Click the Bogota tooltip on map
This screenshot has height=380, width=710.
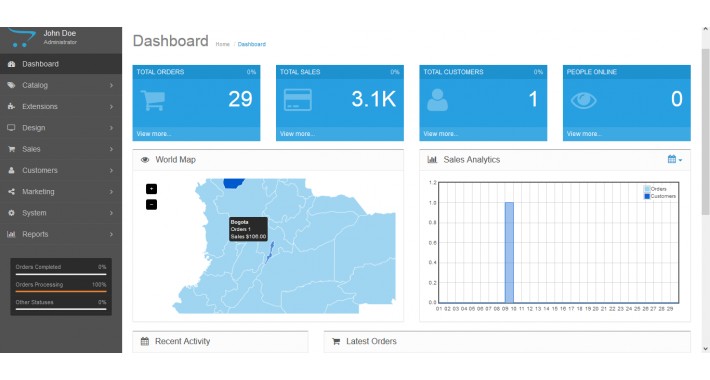tap(248, 229)
